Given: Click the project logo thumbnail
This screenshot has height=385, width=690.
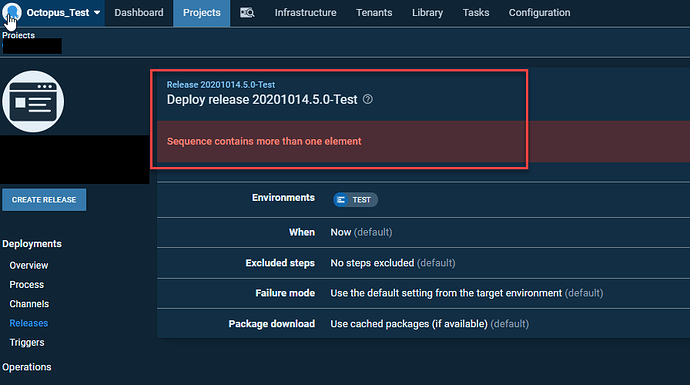Looking at the screenshot, I should pos(33,102).
